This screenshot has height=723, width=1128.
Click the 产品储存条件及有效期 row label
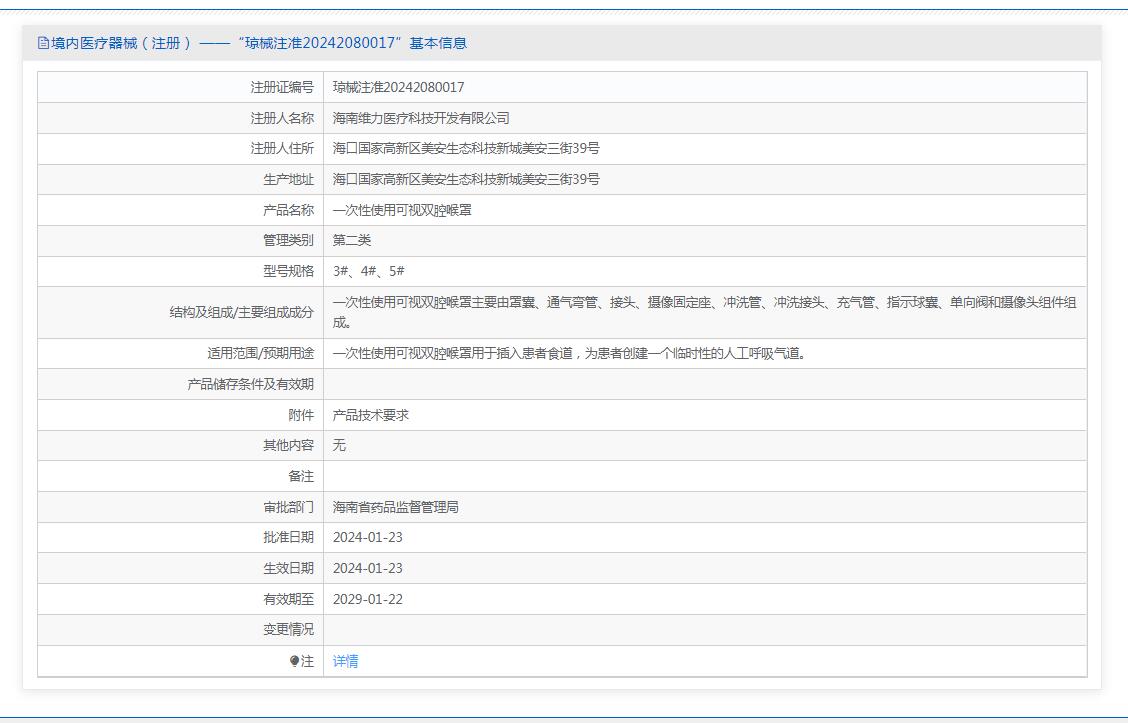[x=250, y=384]
